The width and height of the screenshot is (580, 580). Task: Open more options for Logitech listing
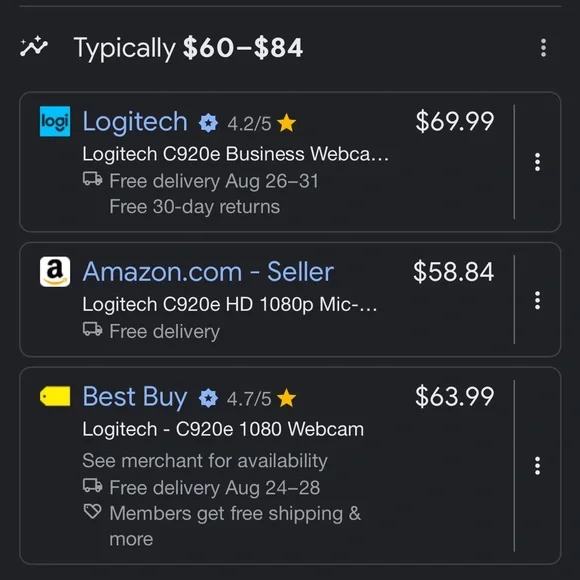[537, 162]
